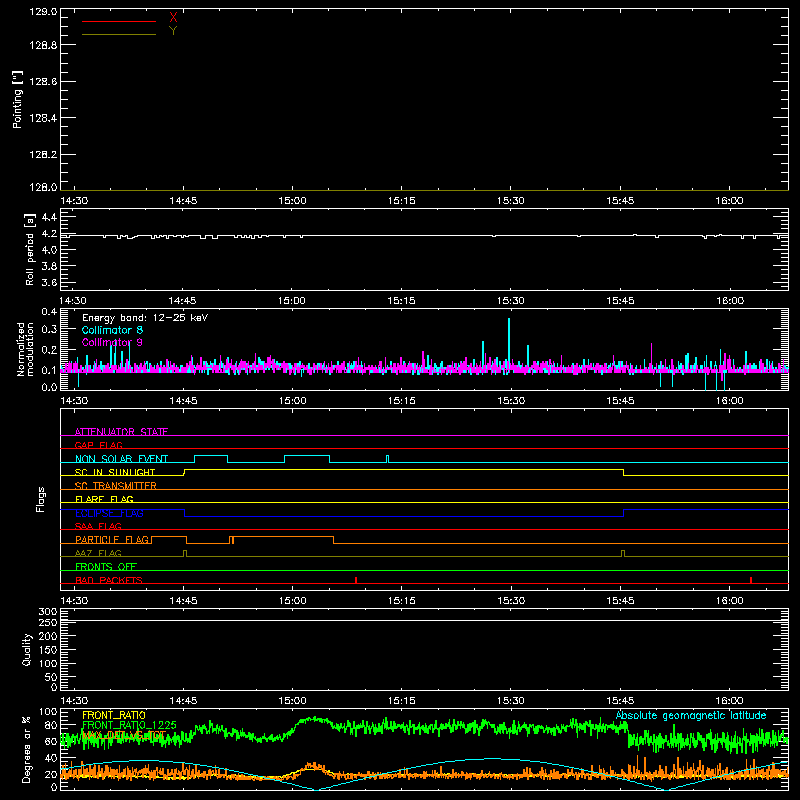Click the 'Energy band: 12-25 keV' label
Viewport: 800px width, 800px height.
coord(145,318)
